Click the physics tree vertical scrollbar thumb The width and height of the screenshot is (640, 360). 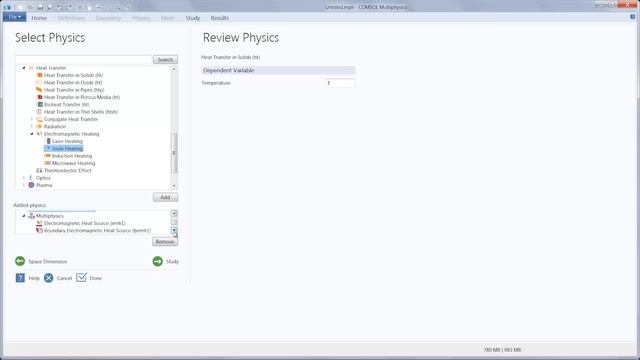[x=174, y=153]
